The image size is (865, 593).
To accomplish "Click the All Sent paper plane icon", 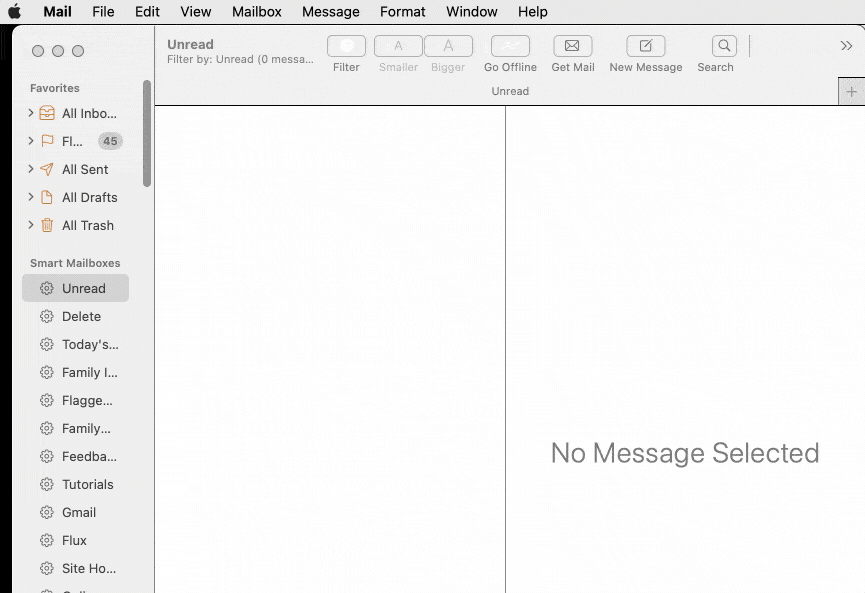I will 47,169.
